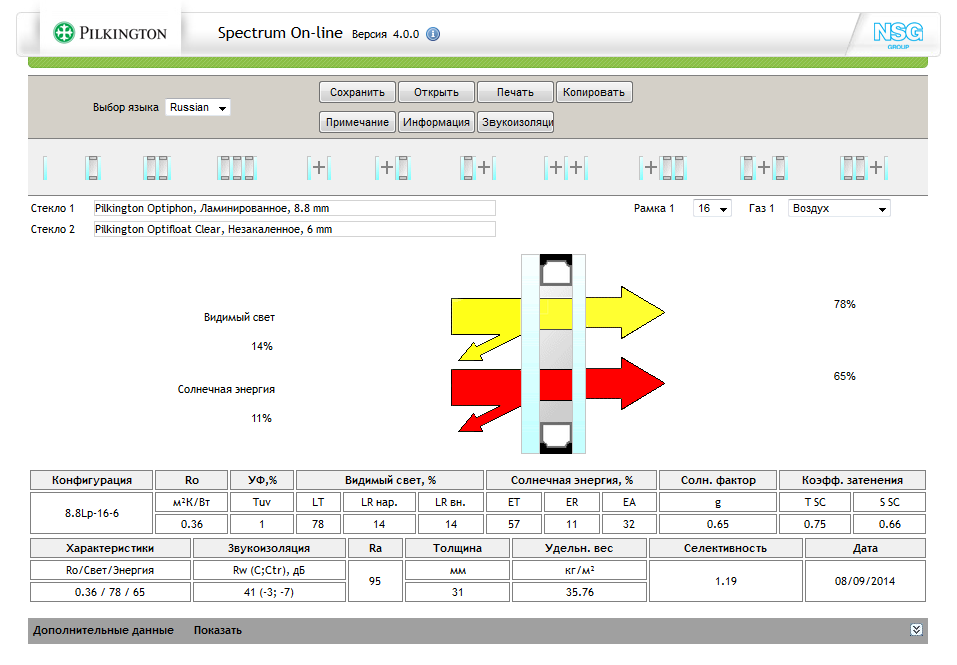Click the specific weight value 35.76
The height and width of the screenshot is (665, 957).
pyautogui.click(x=579, y=592)
